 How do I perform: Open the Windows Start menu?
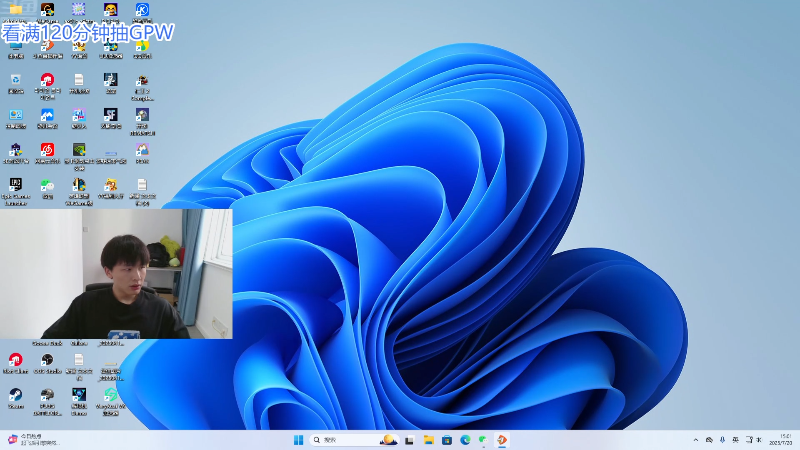point(298,440)
